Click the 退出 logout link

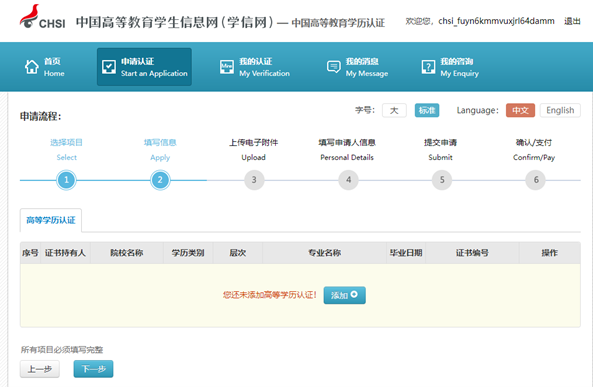pyautogui.click(x=572, y=21)
